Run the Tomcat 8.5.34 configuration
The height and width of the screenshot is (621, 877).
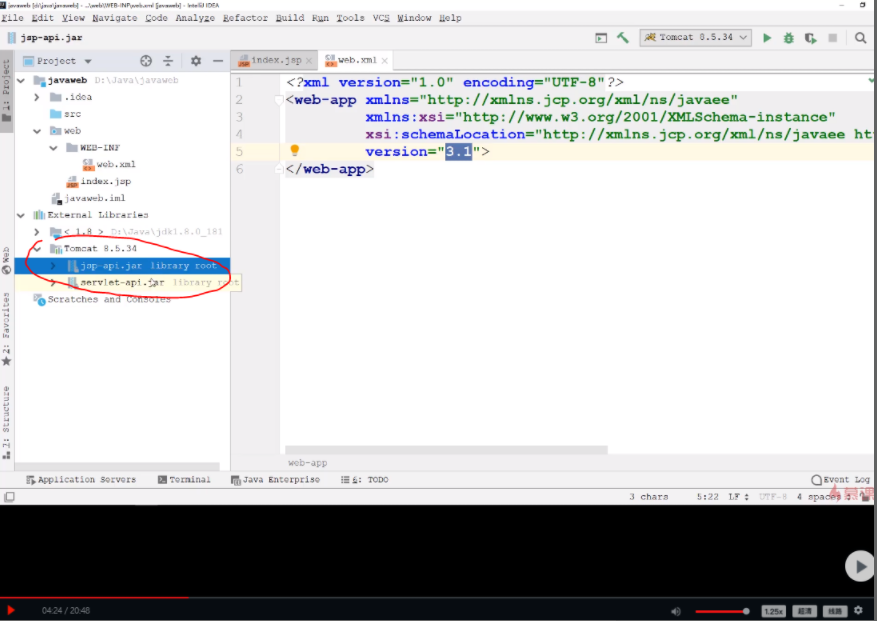767,38
